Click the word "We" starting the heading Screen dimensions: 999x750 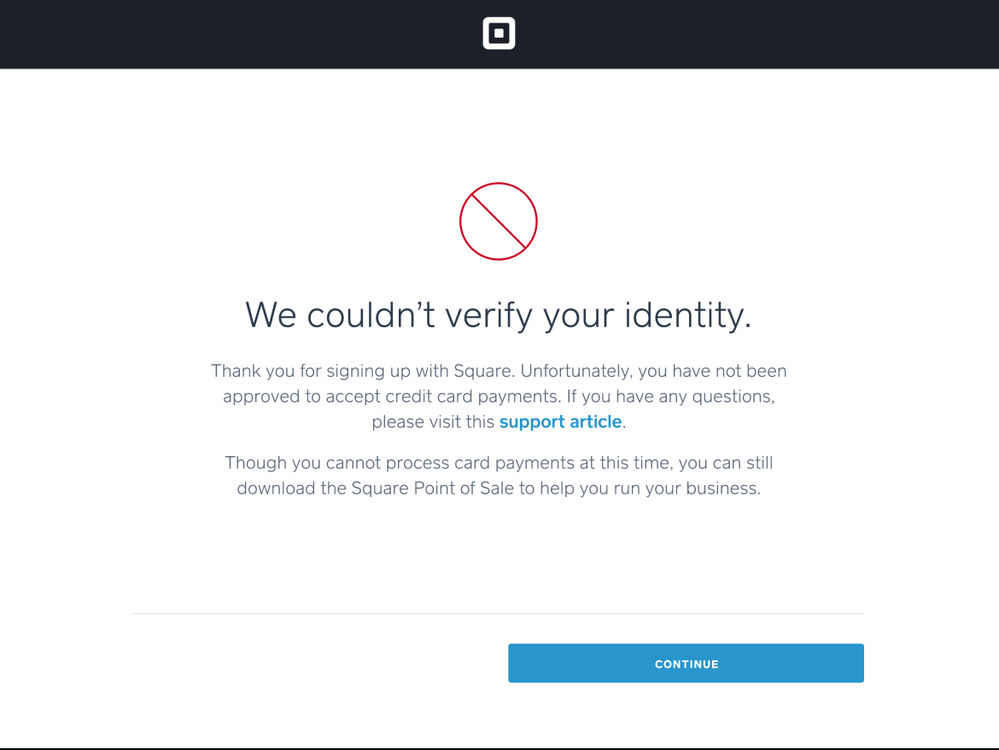click(x=271, y=315)
